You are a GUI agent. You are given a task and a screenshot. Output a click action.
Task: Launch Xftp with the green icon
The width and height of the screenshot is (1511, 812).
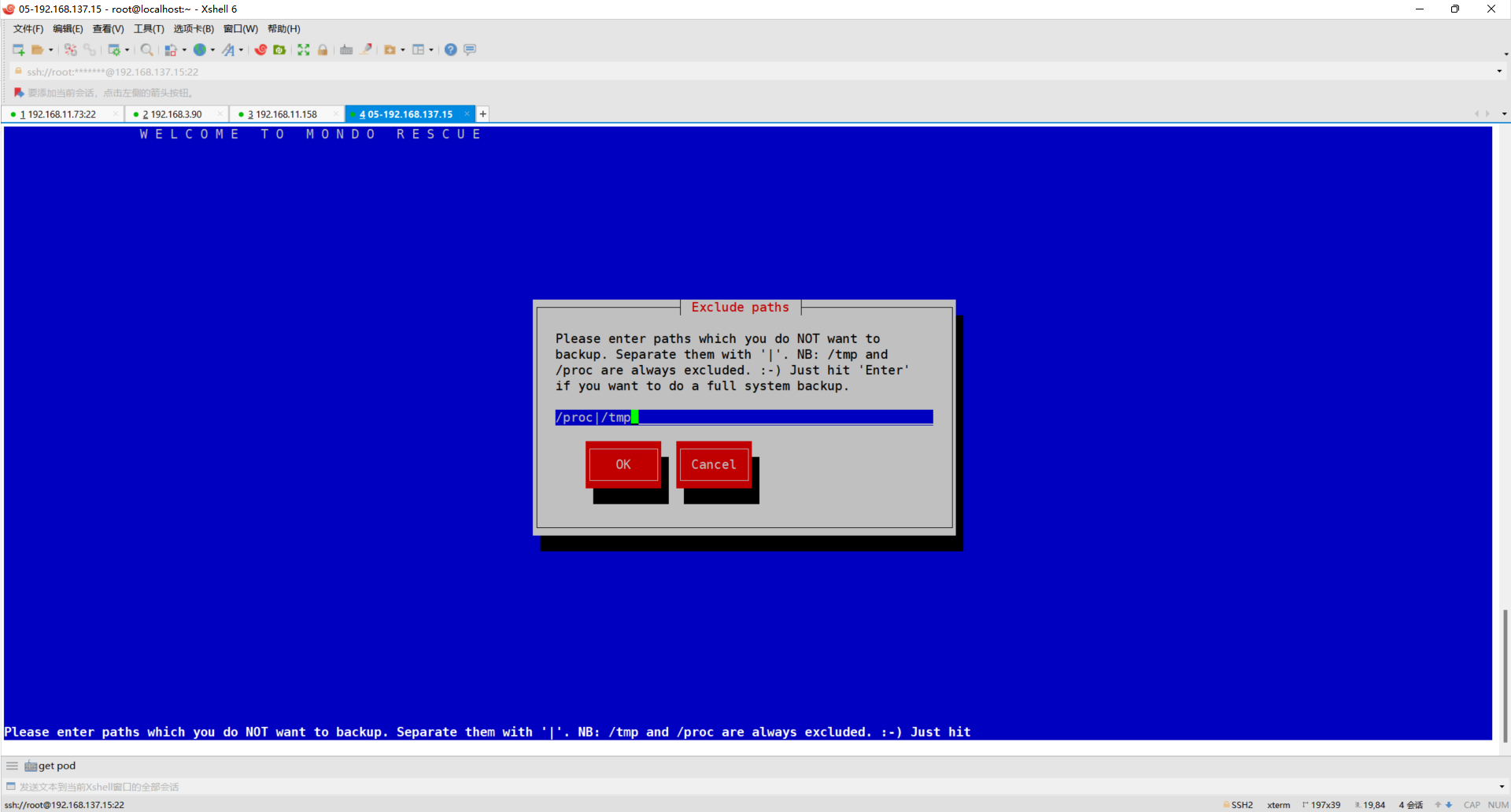[x=279, y=50]
